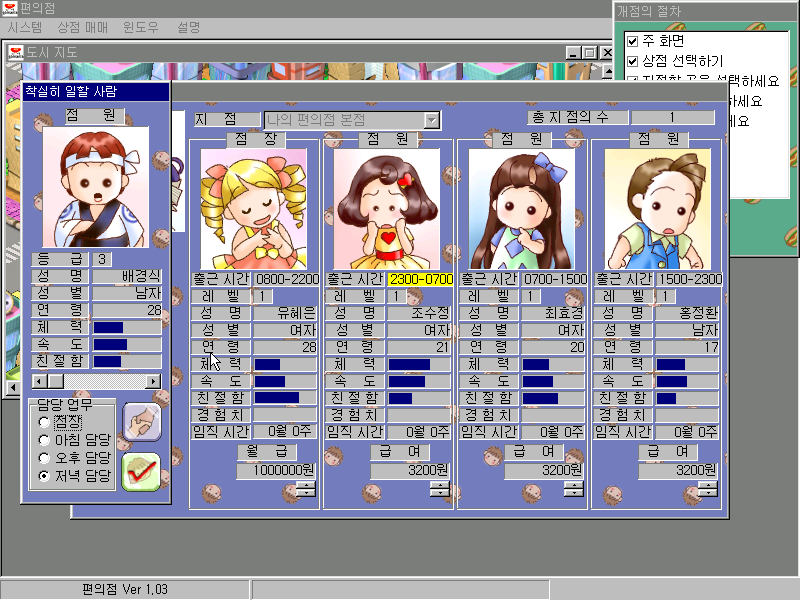This screenshot has width=800, height=600.
Task: Click shift time 1500-2300
Action: (690, 279)
